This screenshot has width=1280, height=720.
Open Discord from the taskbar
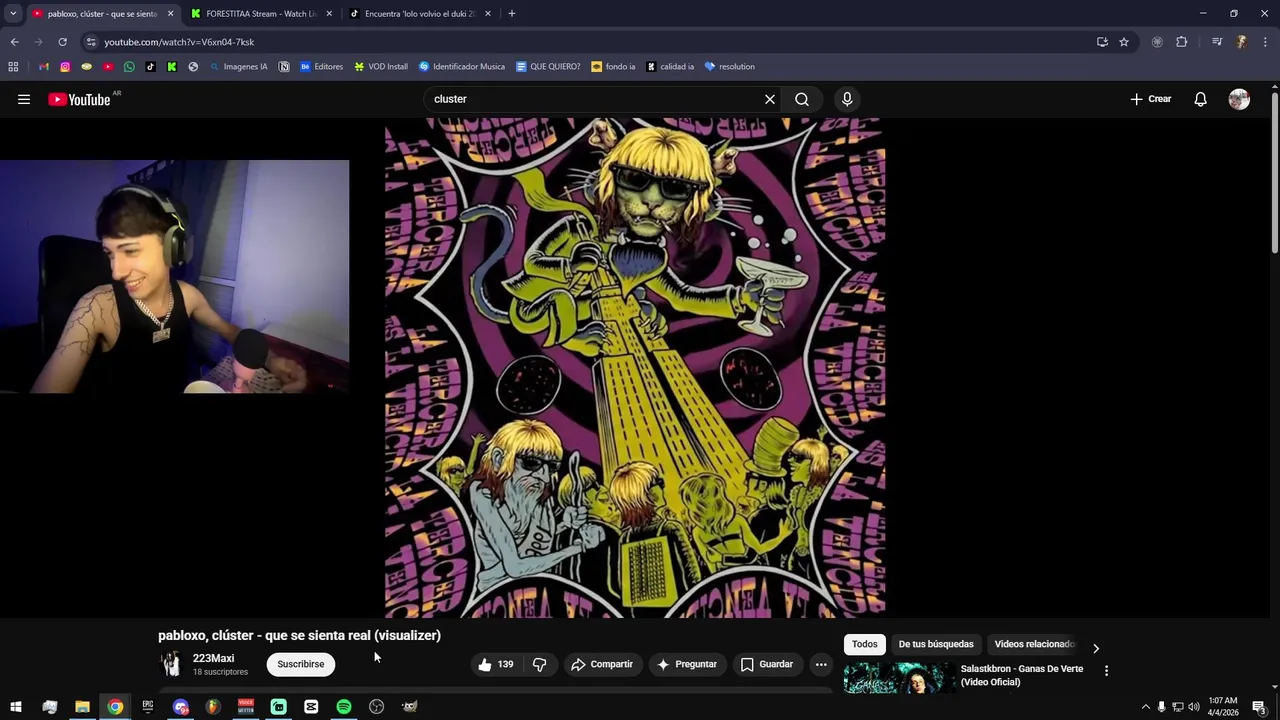point(180,707)
